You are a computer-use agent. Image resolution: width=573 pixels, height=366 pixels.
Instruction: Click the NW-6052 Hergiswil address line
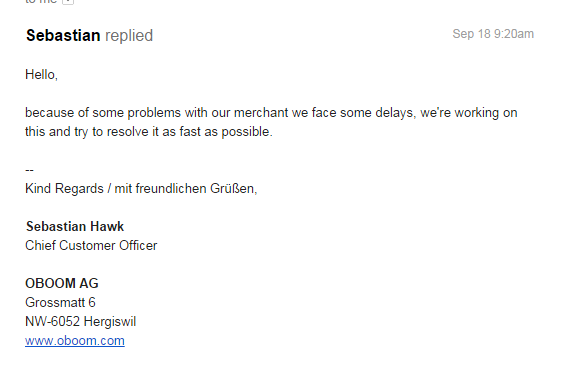(80, 321)
